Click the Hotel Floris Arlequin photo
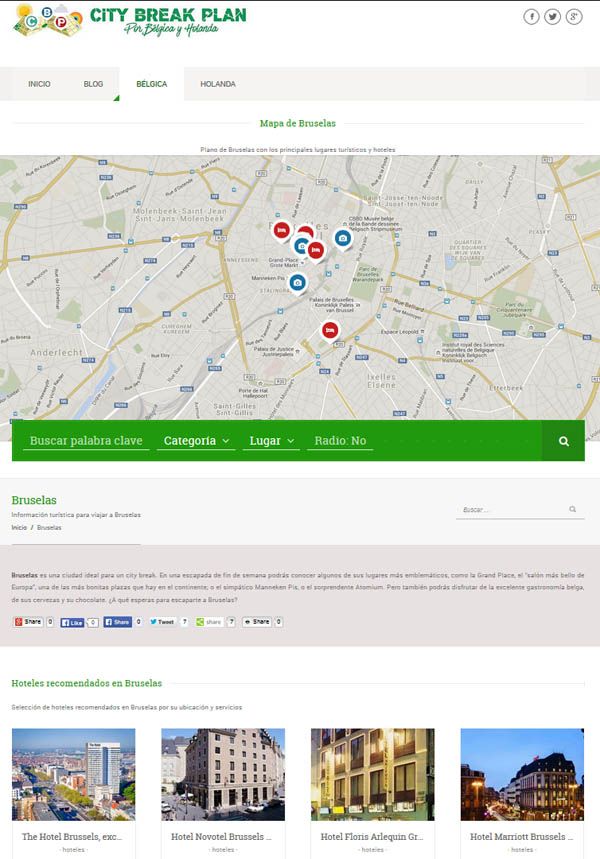This screenshot has height=859, width=600. tap(373, 774)
